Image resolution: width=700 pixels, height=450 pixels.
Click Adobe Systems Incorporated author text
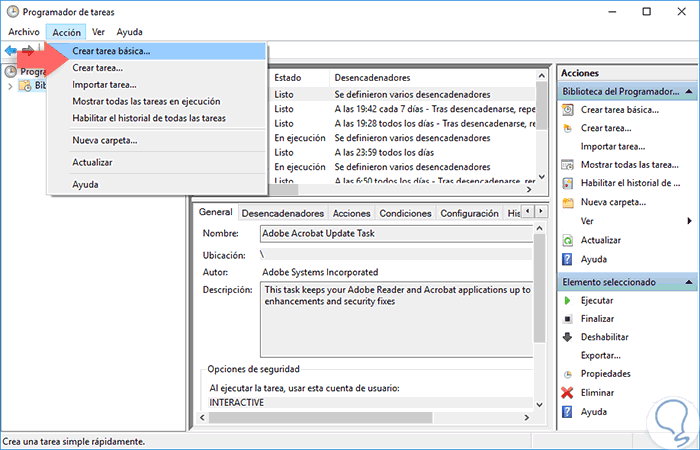pyautogui.click(x=320, y=272)
